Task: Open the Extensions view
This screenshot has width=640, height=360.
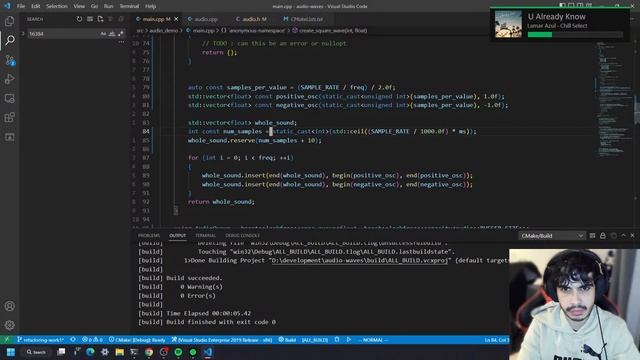Action: click(x=9, y=118)
